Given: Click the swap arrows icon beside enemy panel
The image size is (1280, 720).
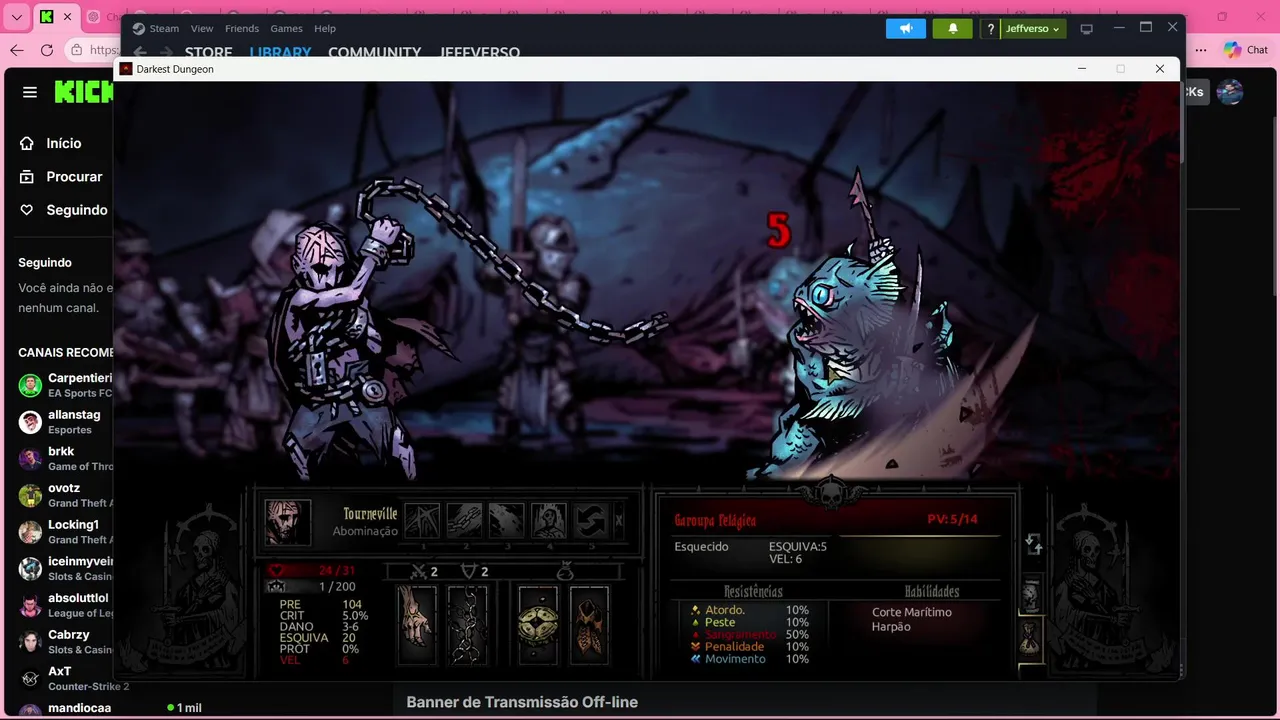Looking at the screenshot, I should pyautogui.click(x=1034, y=544).
